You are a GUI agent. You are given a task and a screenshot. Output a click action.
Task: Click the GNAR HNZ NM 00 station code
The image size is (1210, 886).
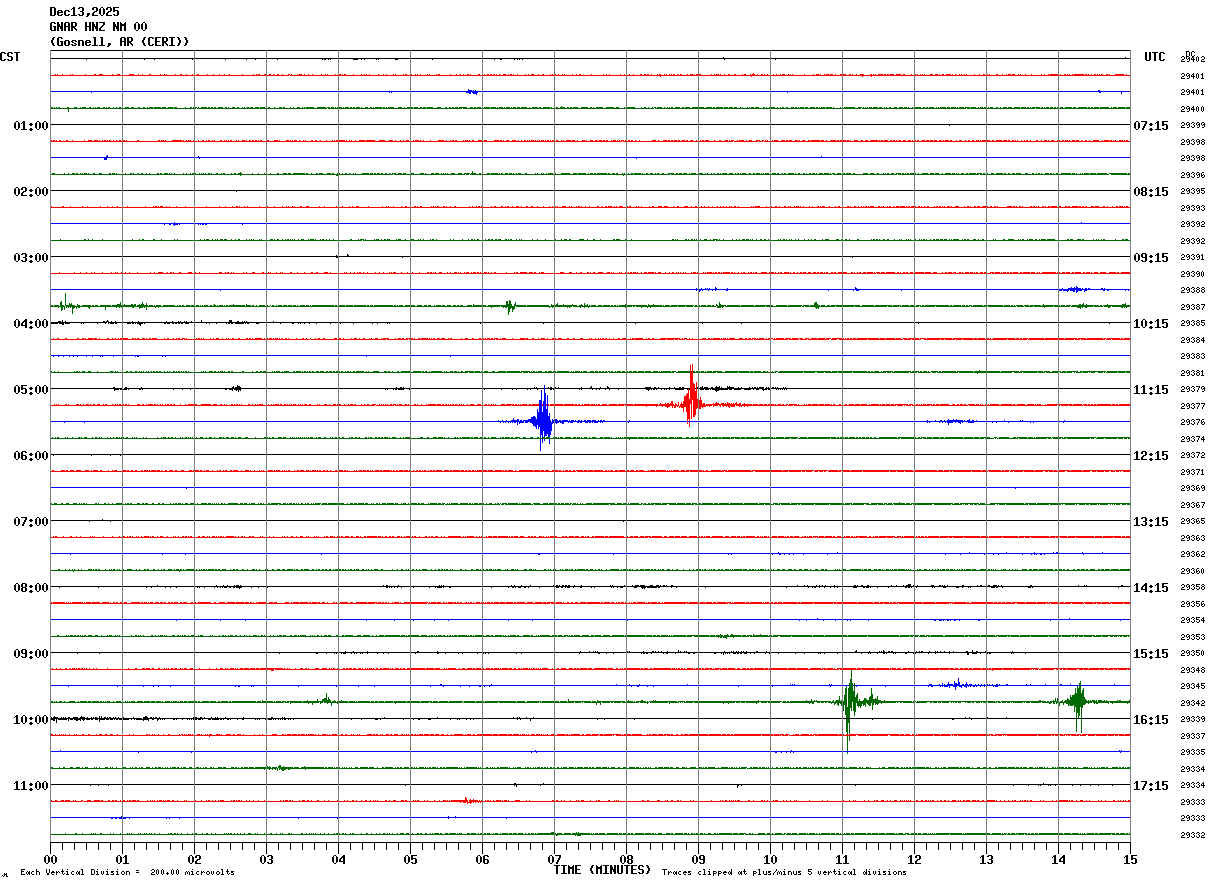click(x=98, y=27)
